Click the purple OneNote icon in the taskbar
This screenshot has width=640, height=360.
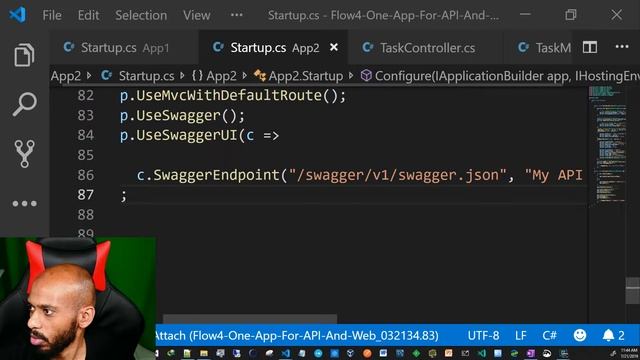pos(530,353)
